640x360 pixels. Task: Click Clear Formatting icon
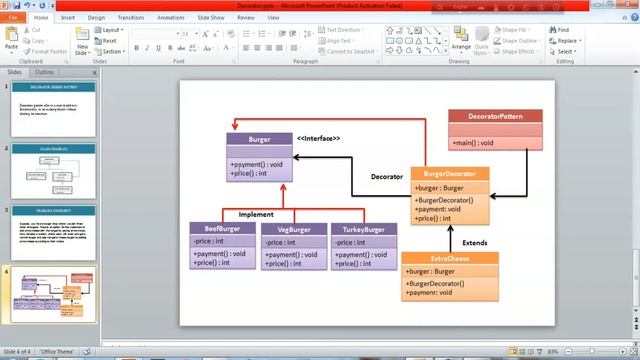pyautogui.click(x=231, y=34)
